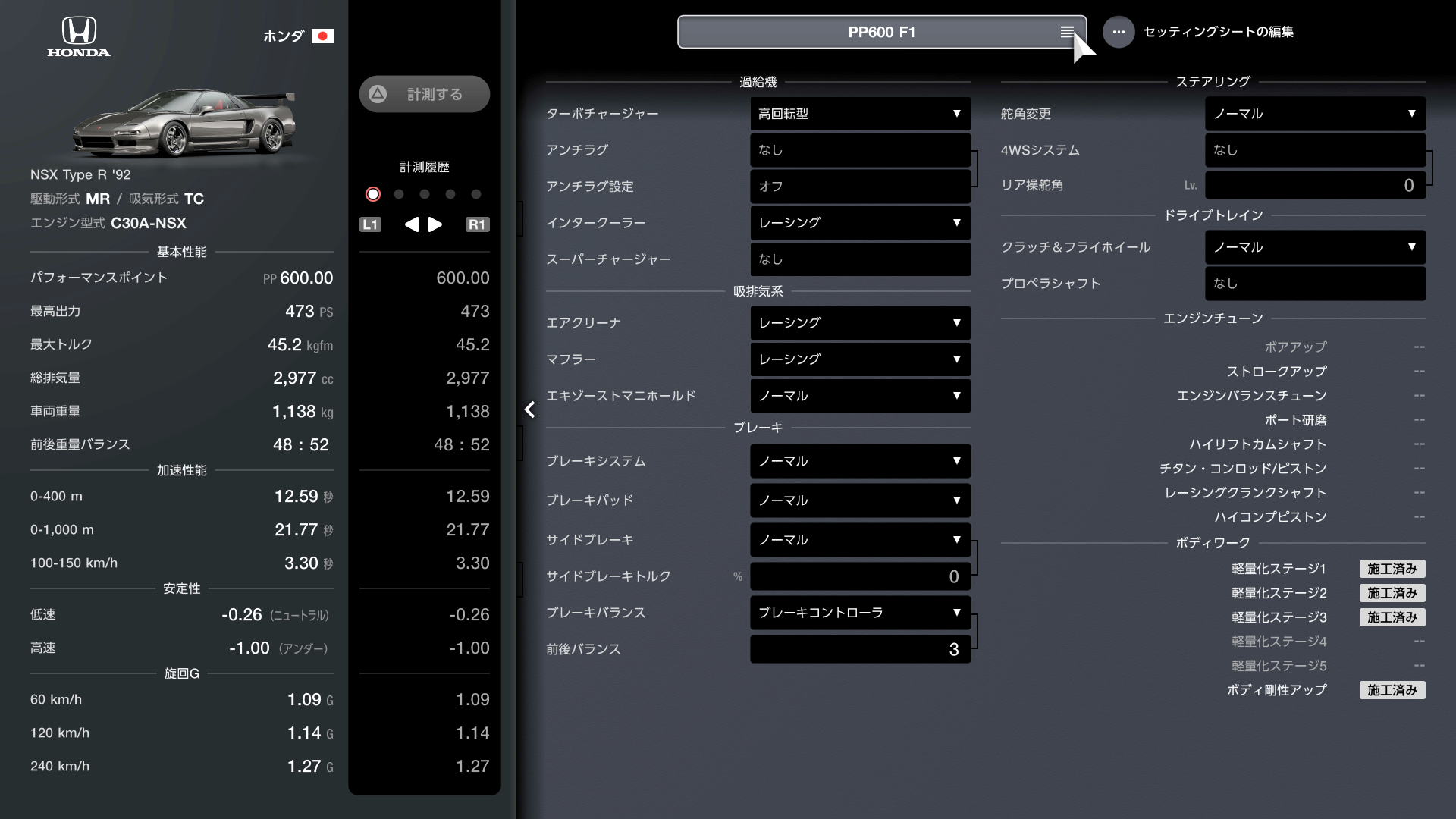The width and height of the screenshot is (1456, 819).
Task: Click the L1 shoulder button icon
Action: pyautogui.click(x=370, y=224)
